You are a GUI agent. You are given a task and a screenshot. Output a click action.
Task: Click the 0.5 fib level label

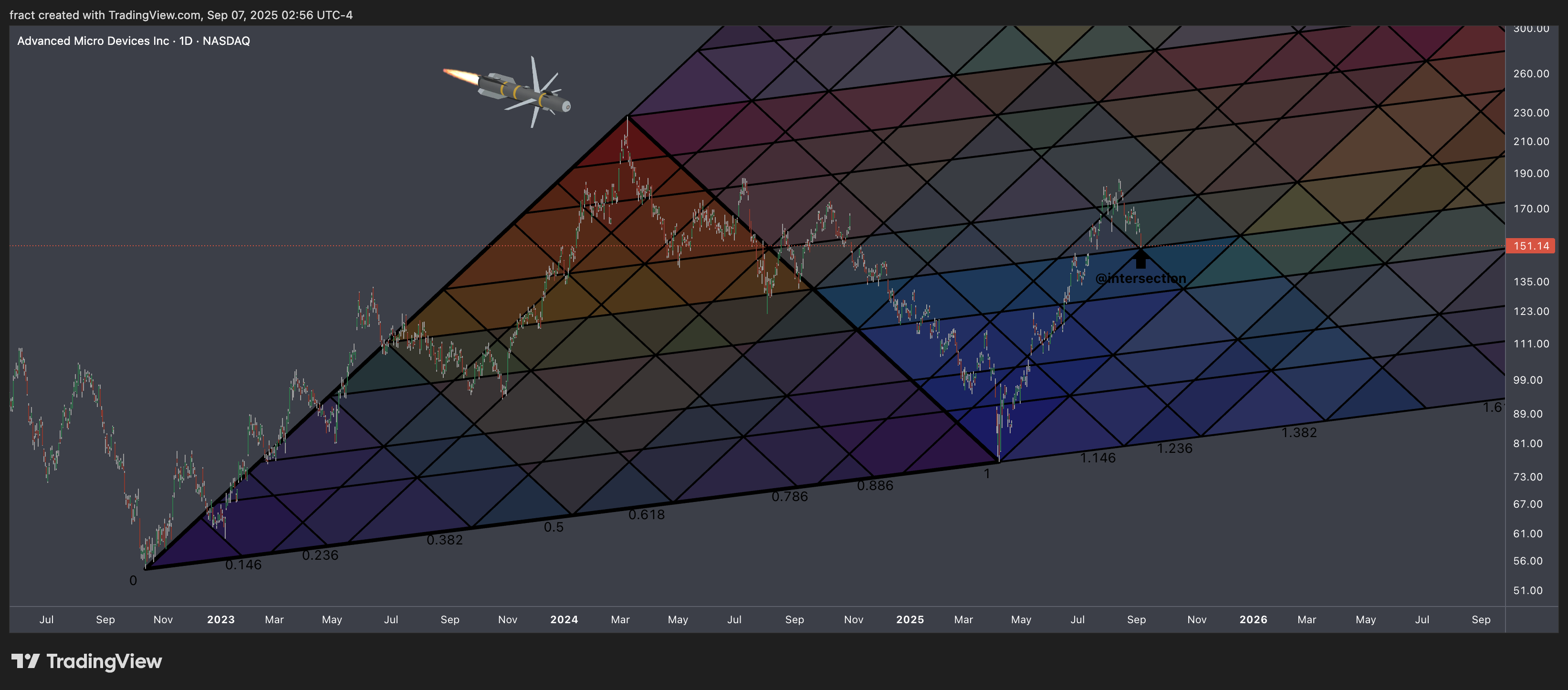tap(554, 527)
